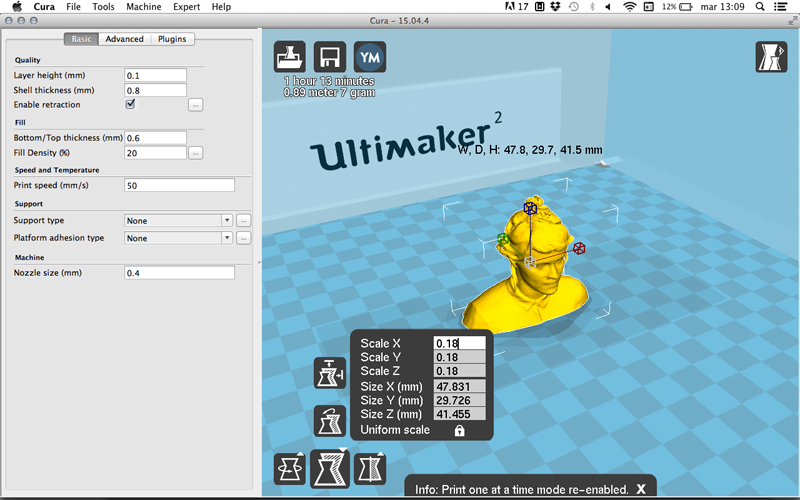Click the Scale Y input field
Screen dimensions: 800x500
(460, 357)
